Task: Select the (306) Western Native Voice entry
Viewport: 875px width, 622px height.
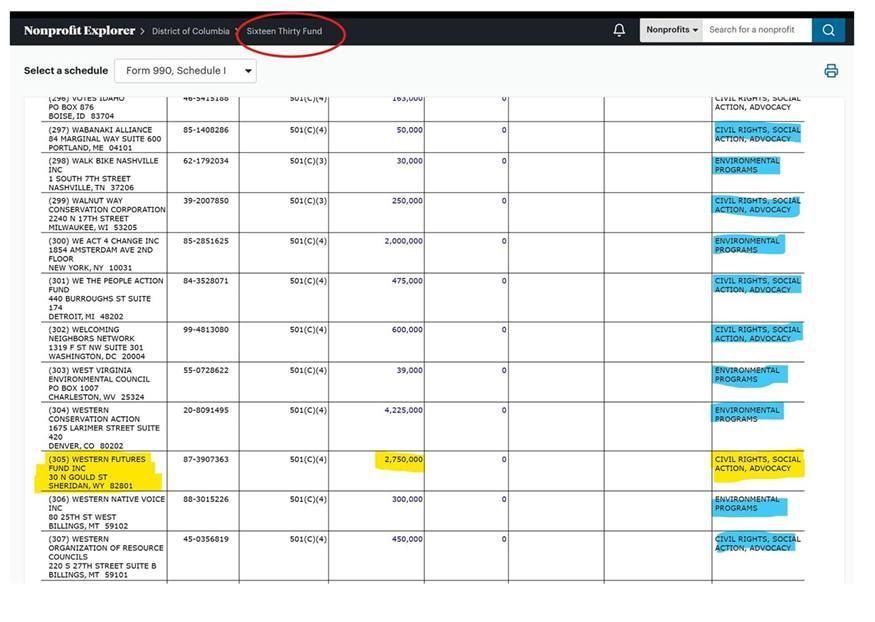Action: pyautogui.click(x=107, y=512)
